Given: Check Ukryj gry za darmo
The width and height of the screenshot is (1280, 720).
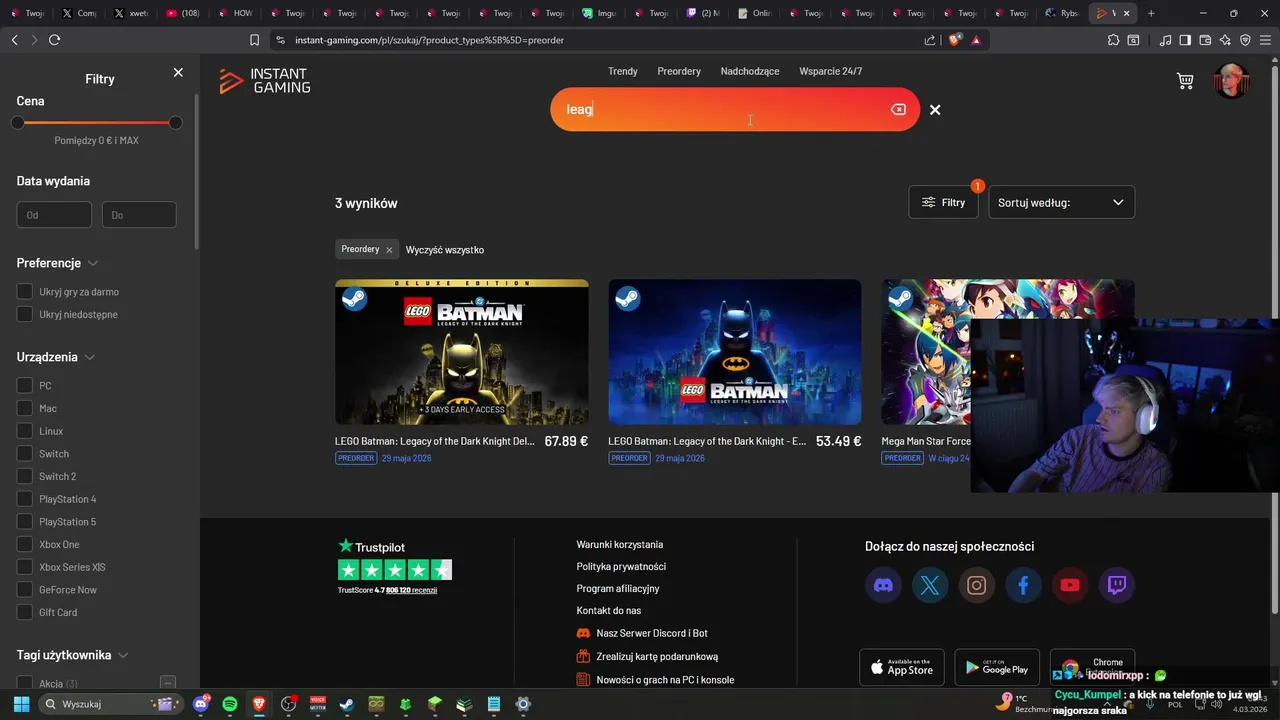Looking at the screenshot, I should point(25,292).
